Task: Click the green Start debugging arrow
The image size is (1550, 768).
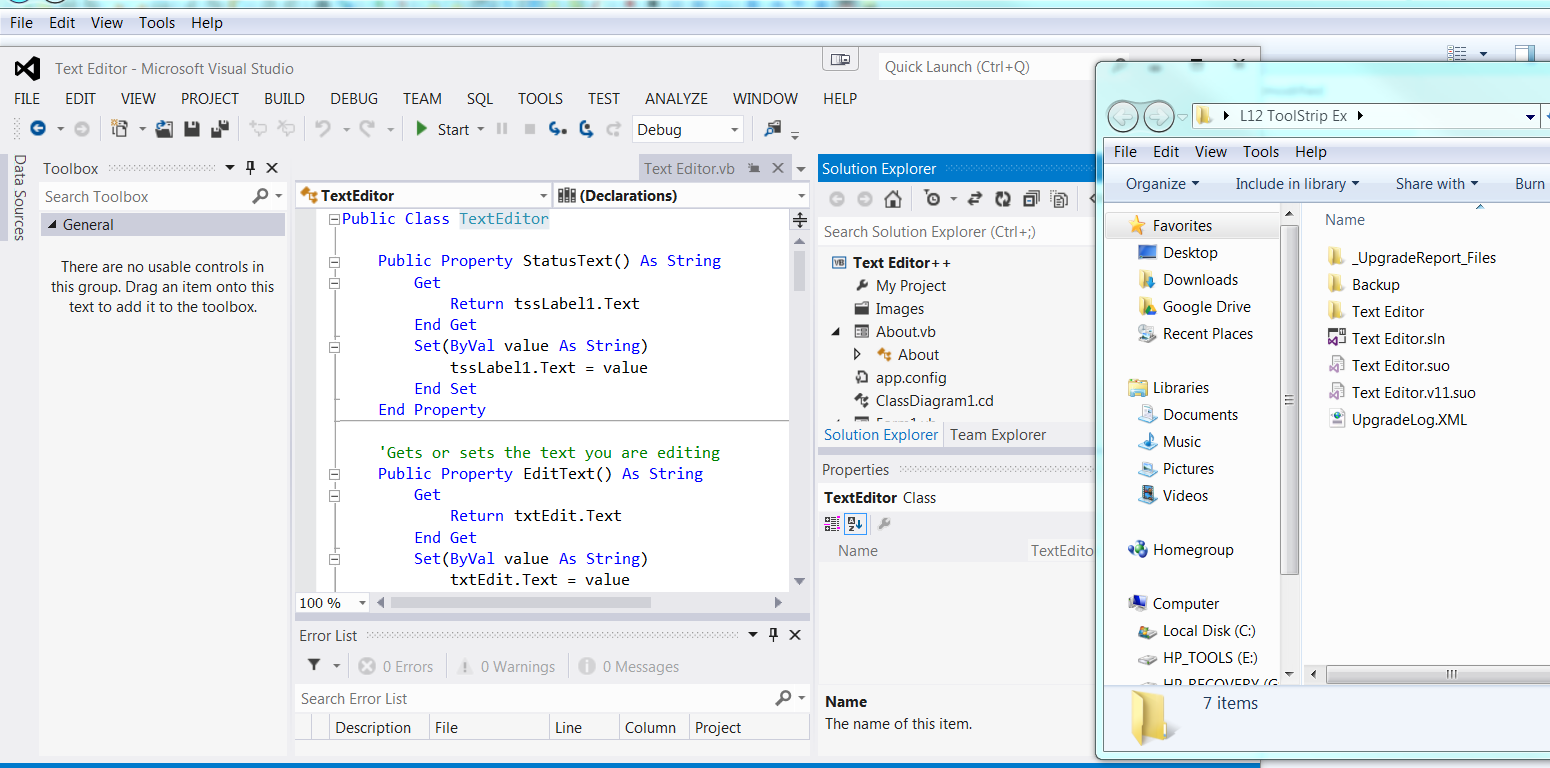Action: (x=422, y=129)
